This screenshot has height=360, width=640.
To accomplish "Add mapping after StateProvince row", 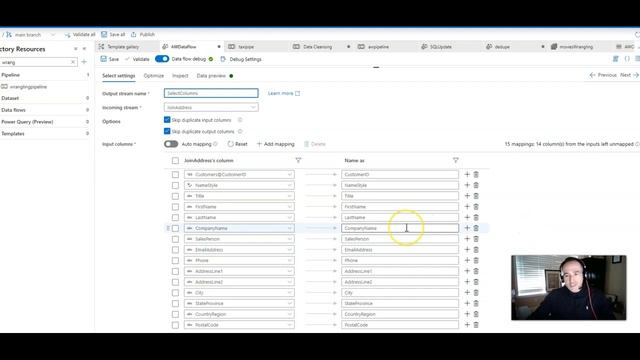I will [467, 303].
